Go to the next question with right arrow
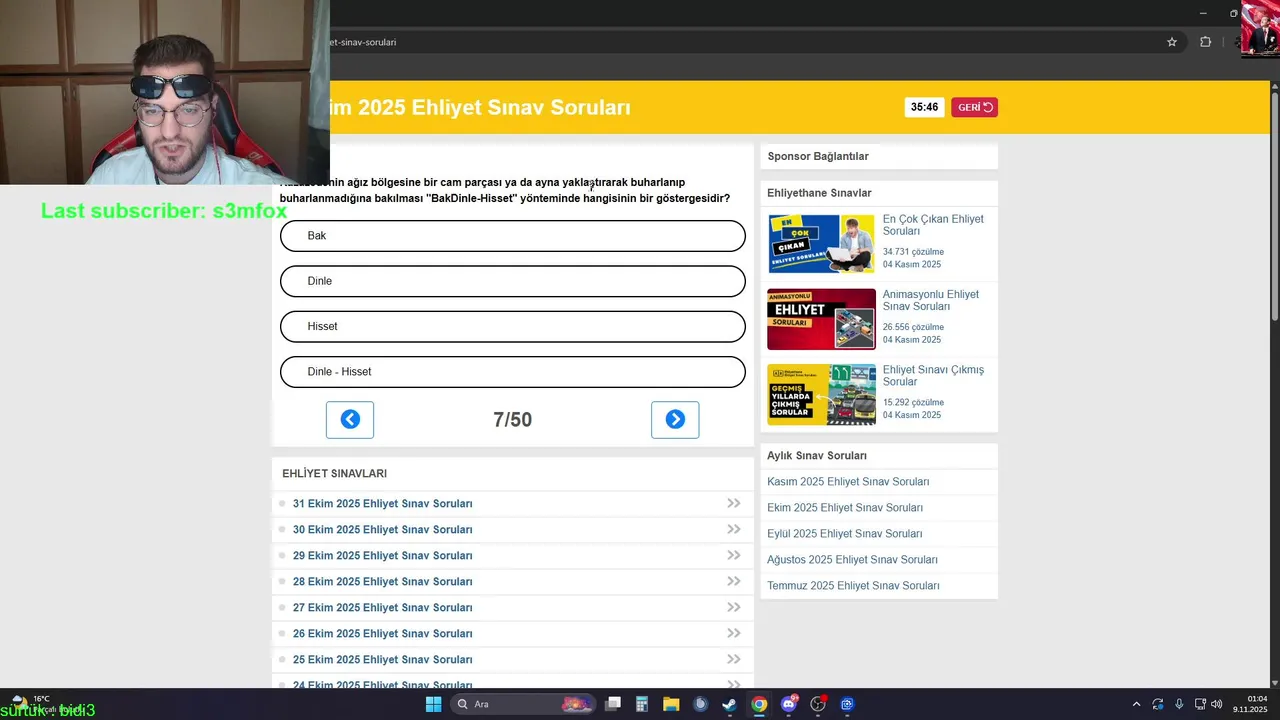The image size is (1280, 720). pyautogui.click(x=675, y=420)
